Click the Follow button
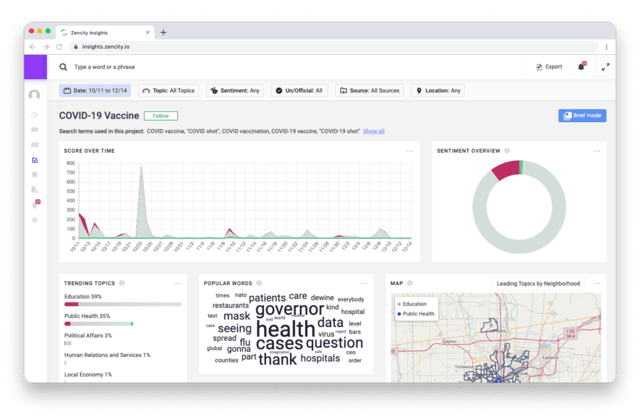This screenshot has height=418, width=640. point(161,116)
